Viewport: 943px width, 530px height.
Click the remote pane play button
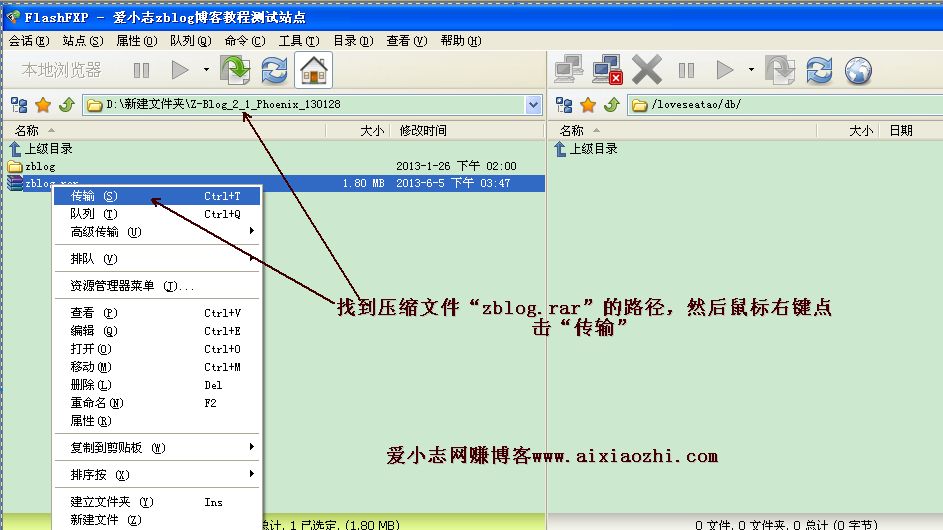point(725,70)
